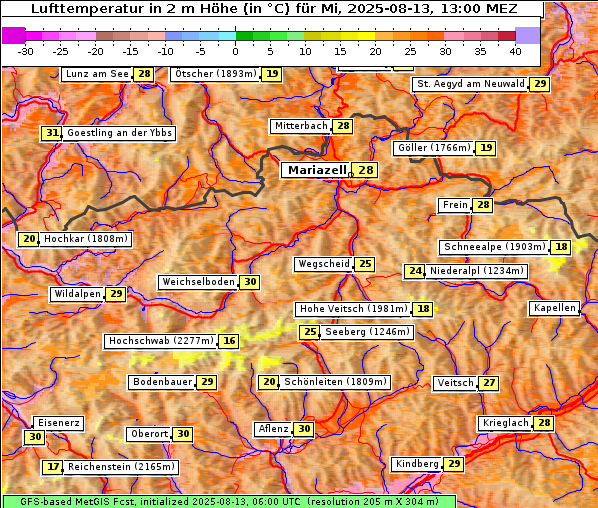Select the Veitsch station label
Image resolution: width=598 pixels, height=508 pixels.
pyautogui.click(x=455, y=383)
